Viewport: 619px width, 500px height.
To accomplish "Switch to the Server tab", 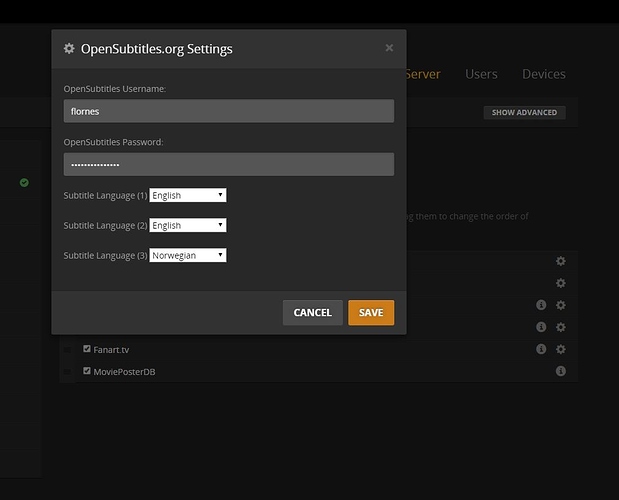I will pos(423,74).
